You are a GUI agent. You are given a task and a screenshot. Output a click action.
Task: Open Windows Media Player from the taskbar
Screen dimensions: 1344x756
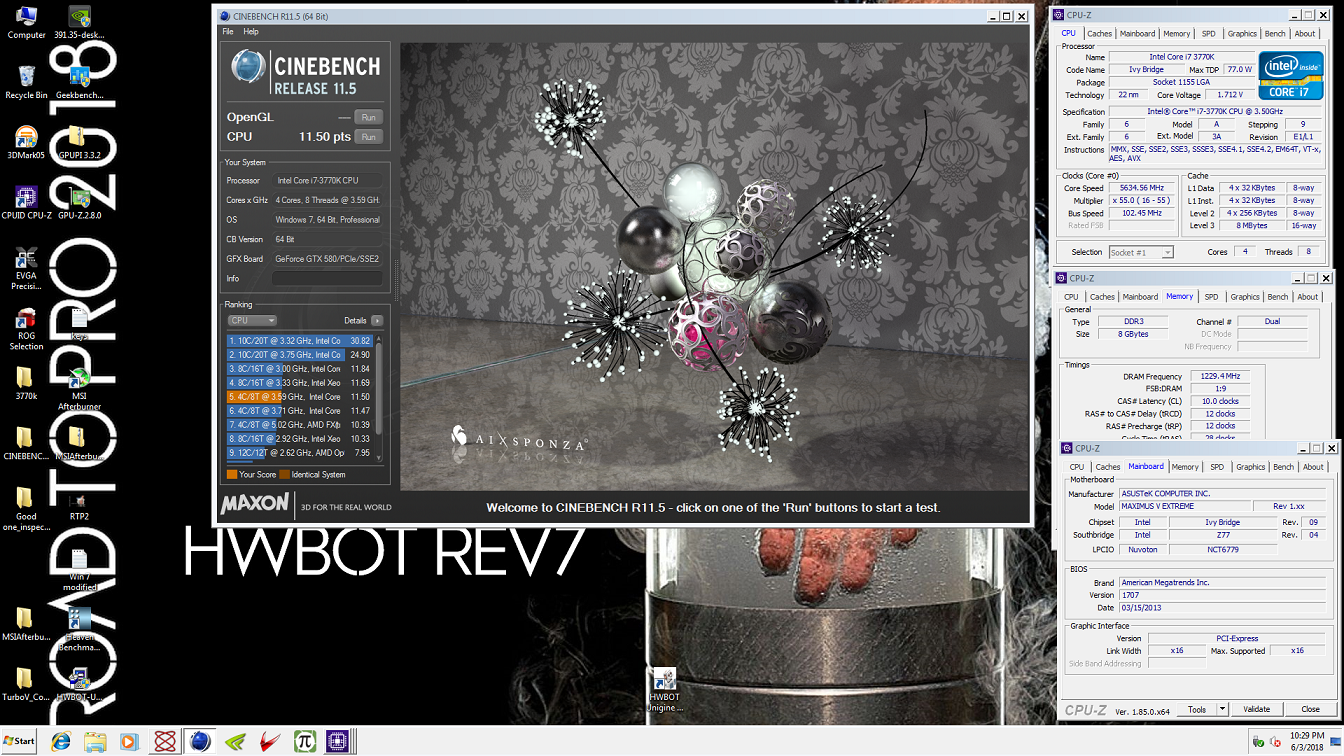click(x=129, y=741)
